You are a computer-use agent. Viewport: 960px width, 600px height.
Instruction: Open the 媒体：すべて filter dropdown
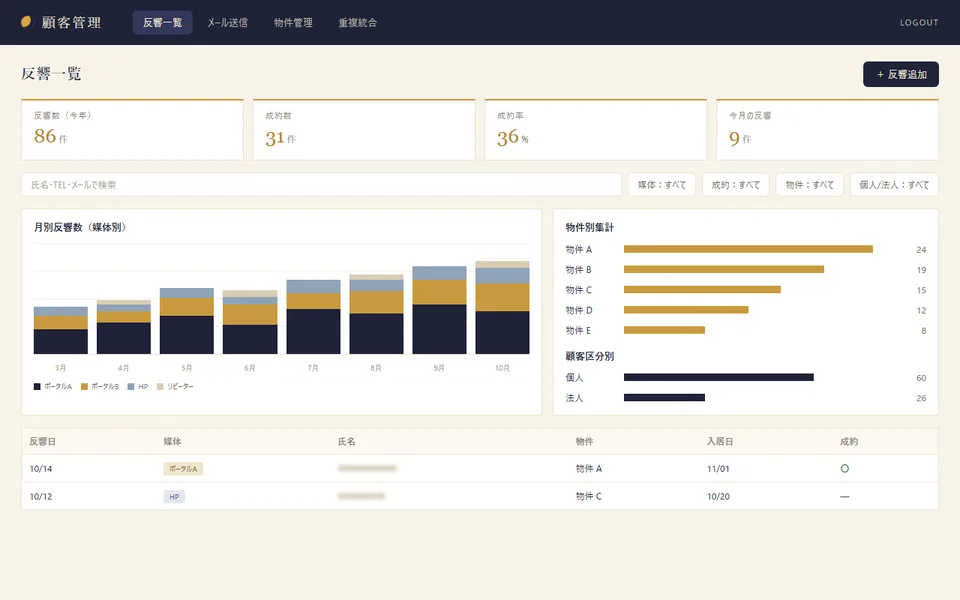[x=662, y=184]
